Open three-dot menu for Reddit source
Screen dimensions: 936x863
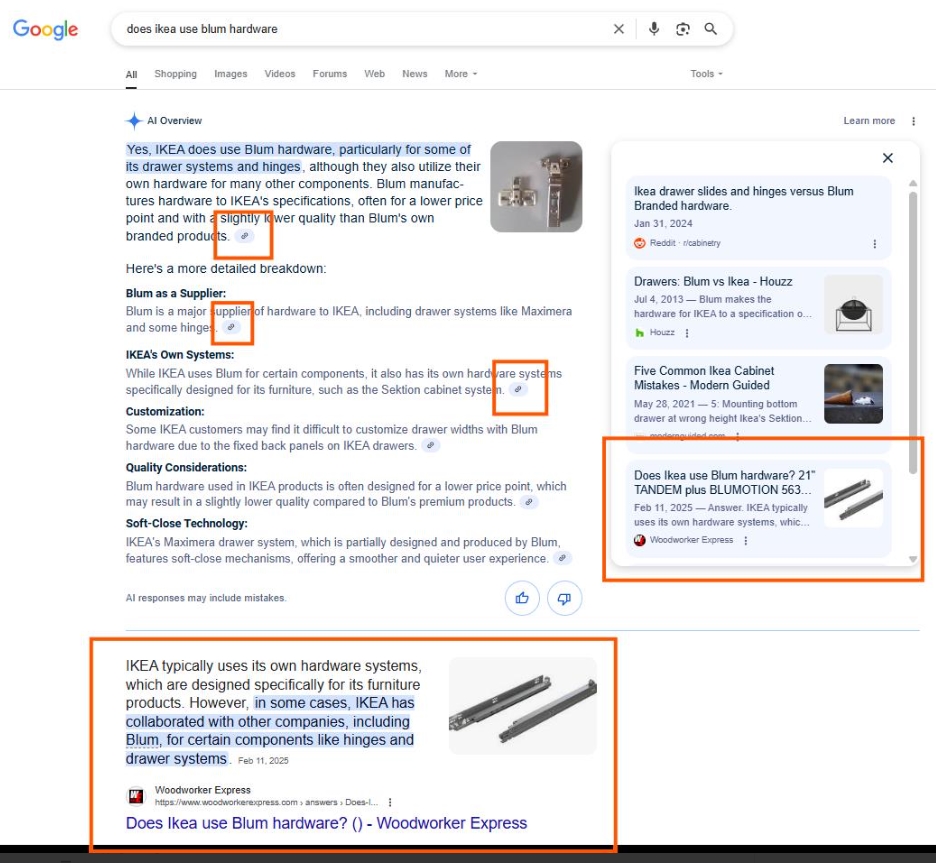(x=875, y=244)
